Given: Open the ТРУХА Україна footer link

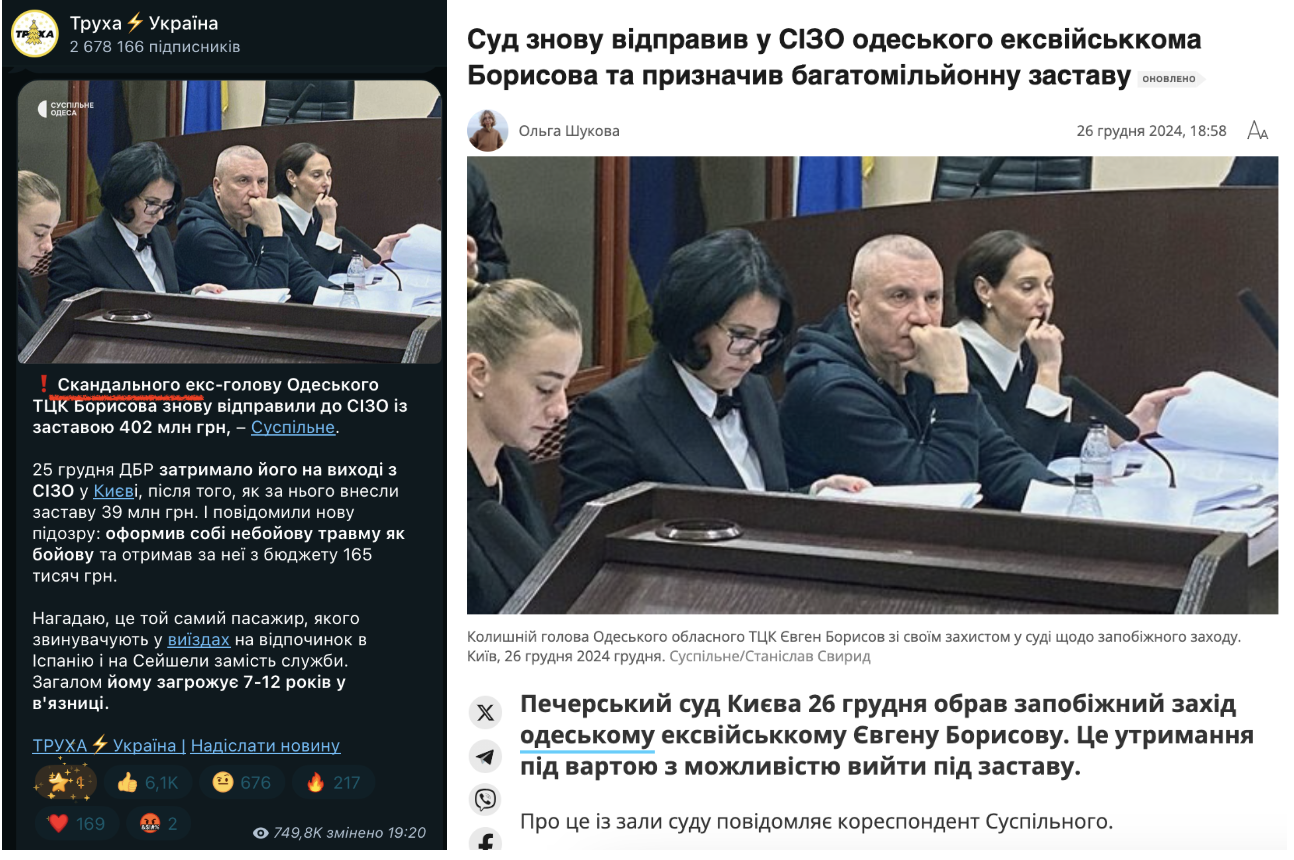Looking at the screenshot, I should (104, 746).
